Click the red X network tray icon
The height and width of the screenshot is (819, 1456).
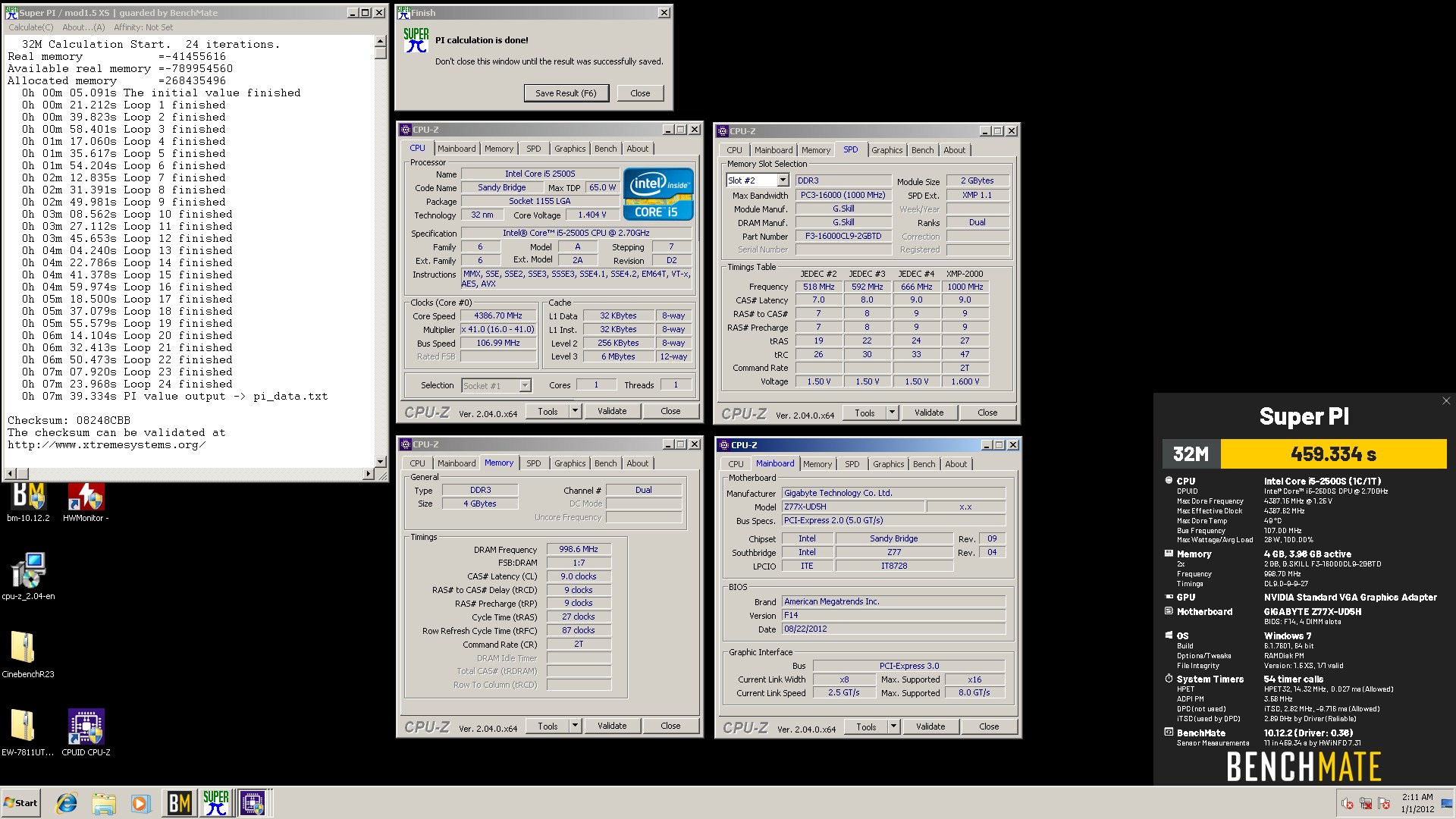click(1366, 804)
